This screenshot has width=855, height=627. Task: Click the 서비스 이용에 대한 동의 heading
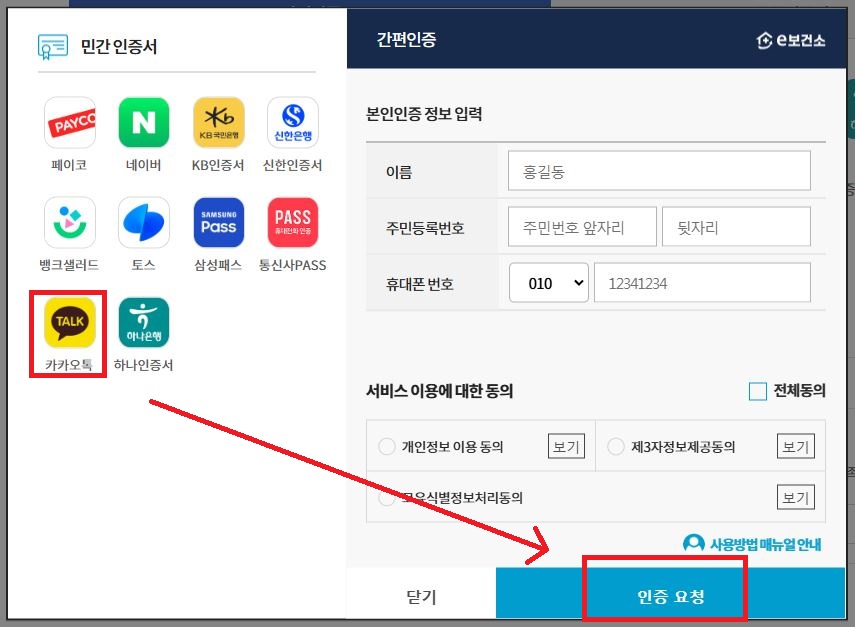[439, 391]
